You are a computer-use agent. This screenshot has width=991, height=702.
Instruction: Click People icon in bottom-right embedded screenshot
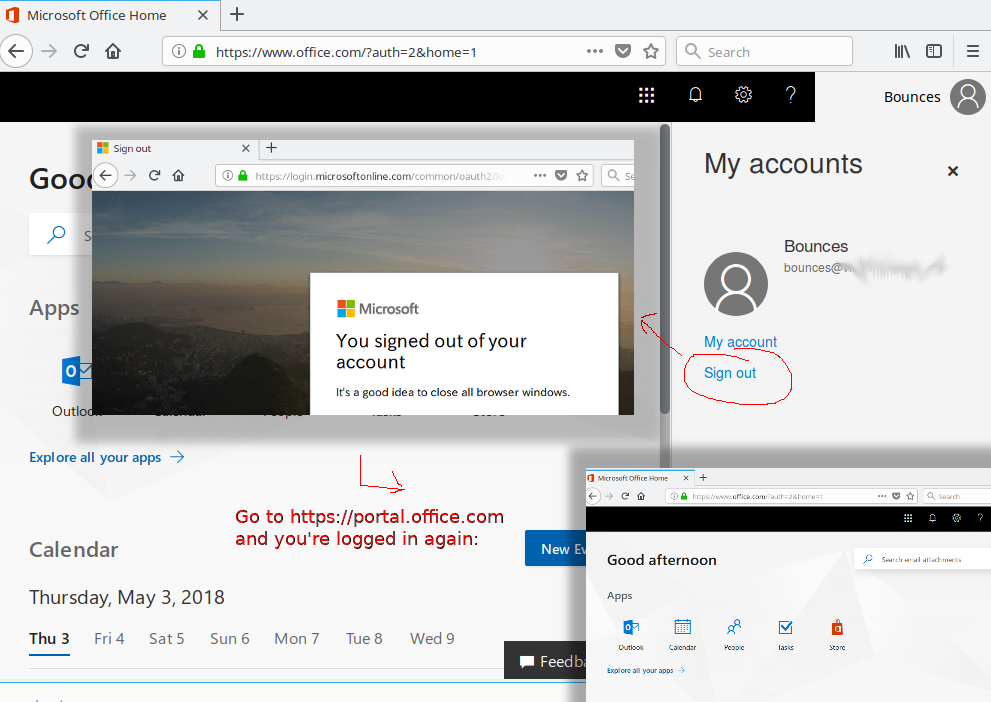point(734,627)
